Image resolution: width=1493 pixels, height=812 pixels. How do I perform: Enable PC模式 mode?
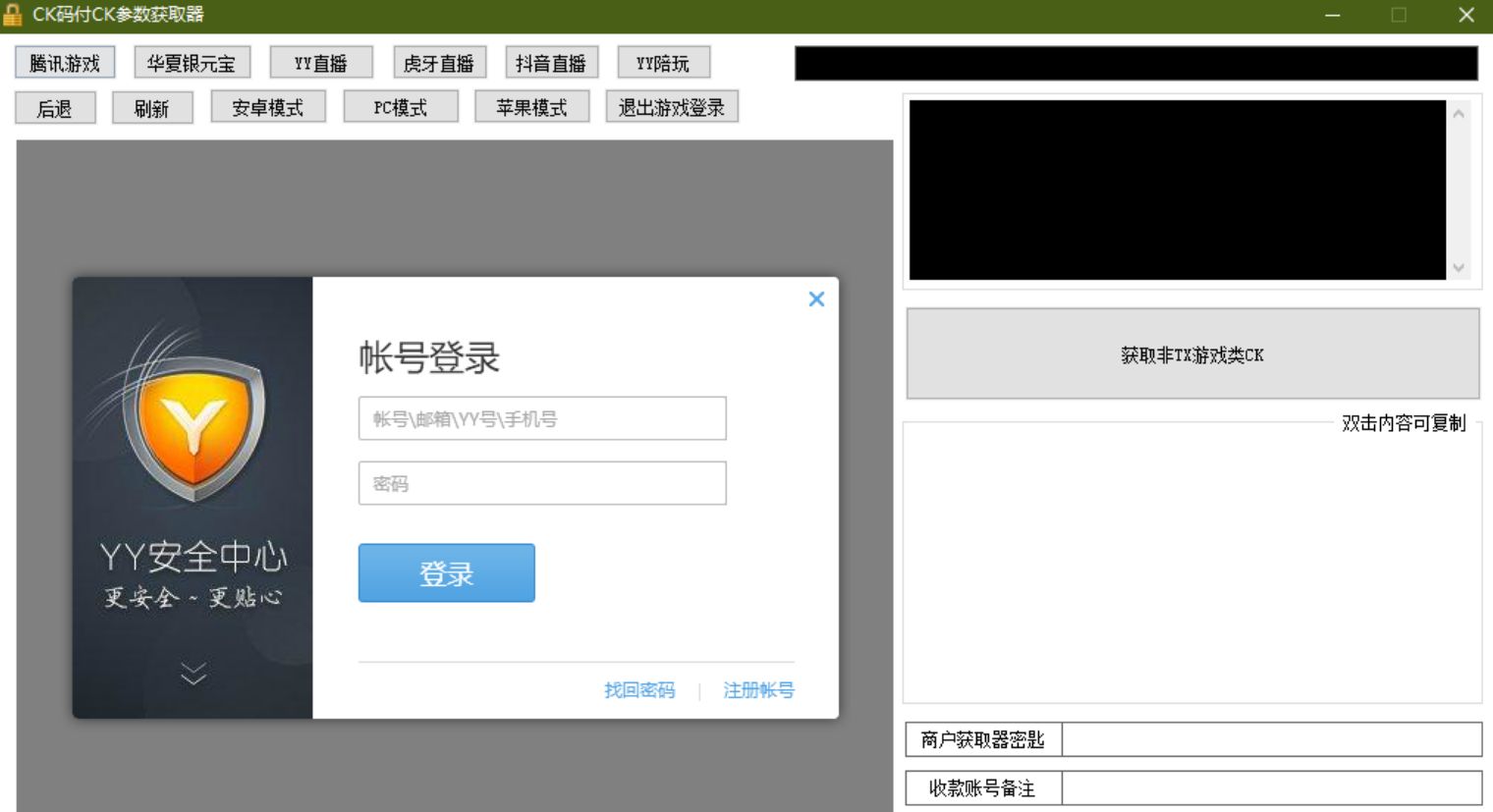coord(401,107)
